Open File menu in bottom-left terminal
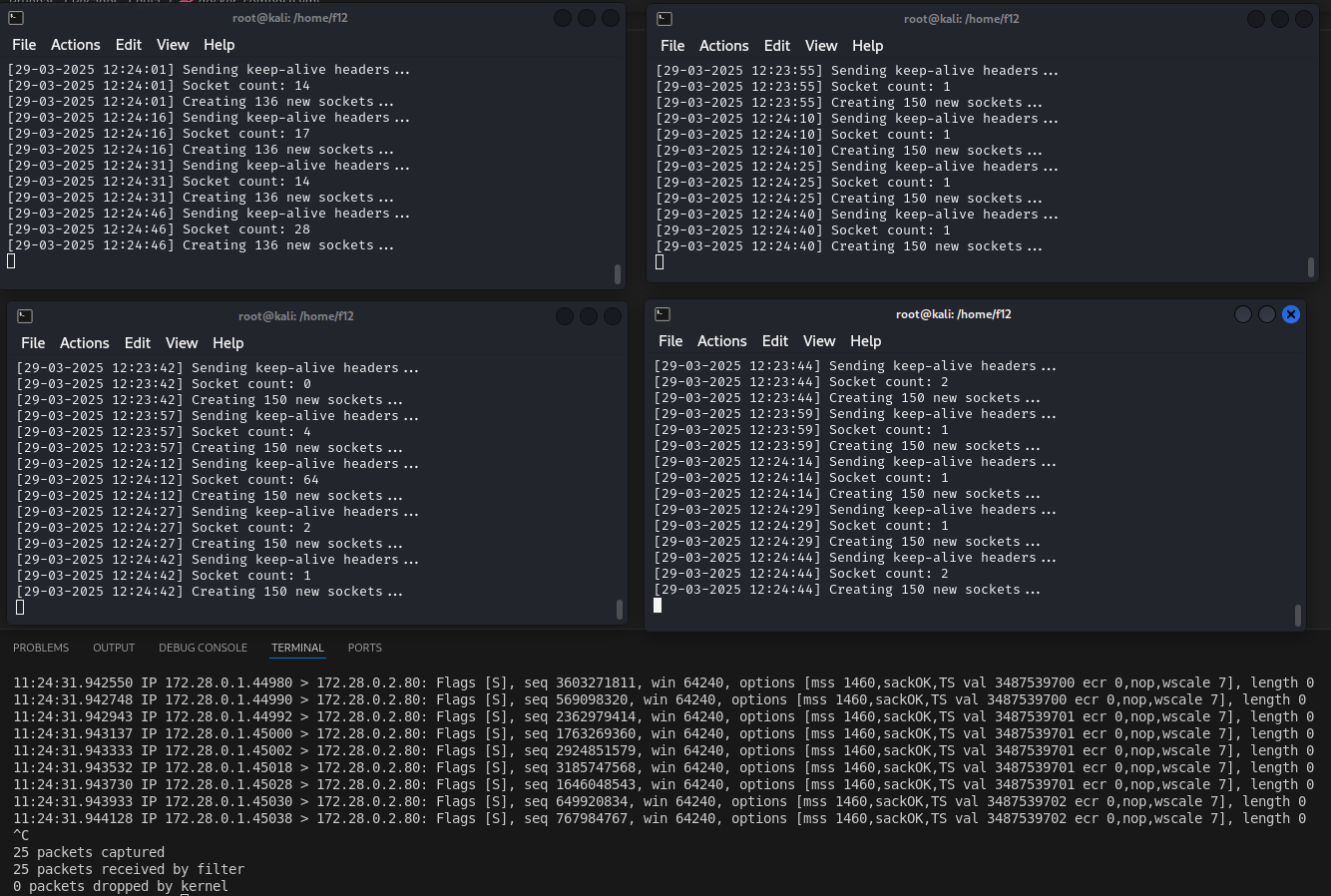Screen dimensions: 1331x896 pos(33,343)
